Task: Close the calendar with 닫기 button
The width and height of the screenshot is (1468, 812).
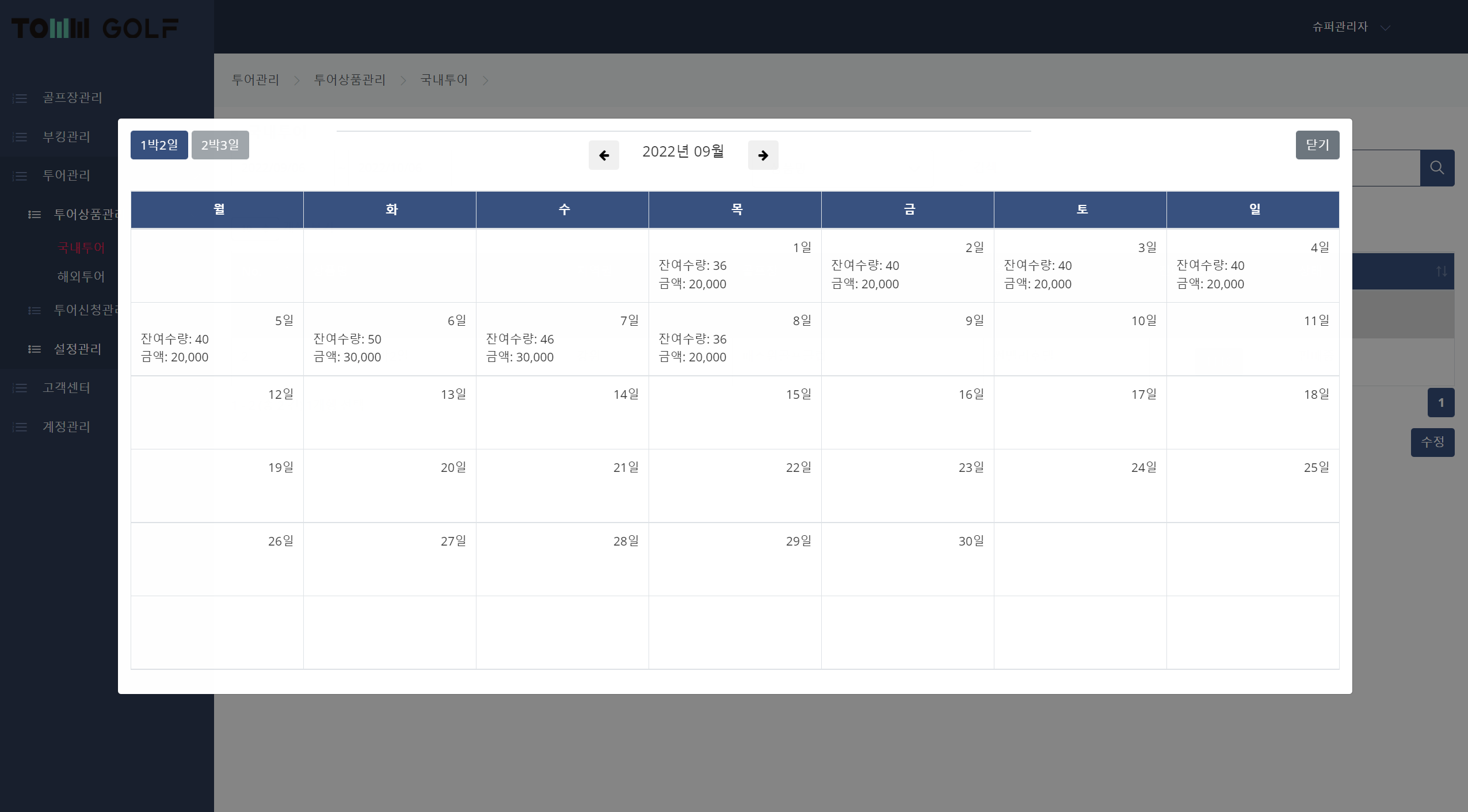Action: click(x=1317, y=145)
